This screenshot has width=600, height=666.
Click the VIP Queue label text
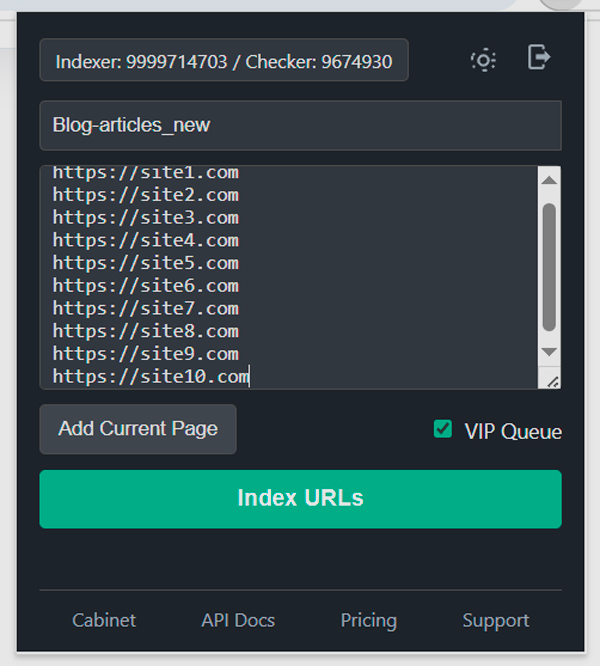pyautogui.click(x=513, y=432)
